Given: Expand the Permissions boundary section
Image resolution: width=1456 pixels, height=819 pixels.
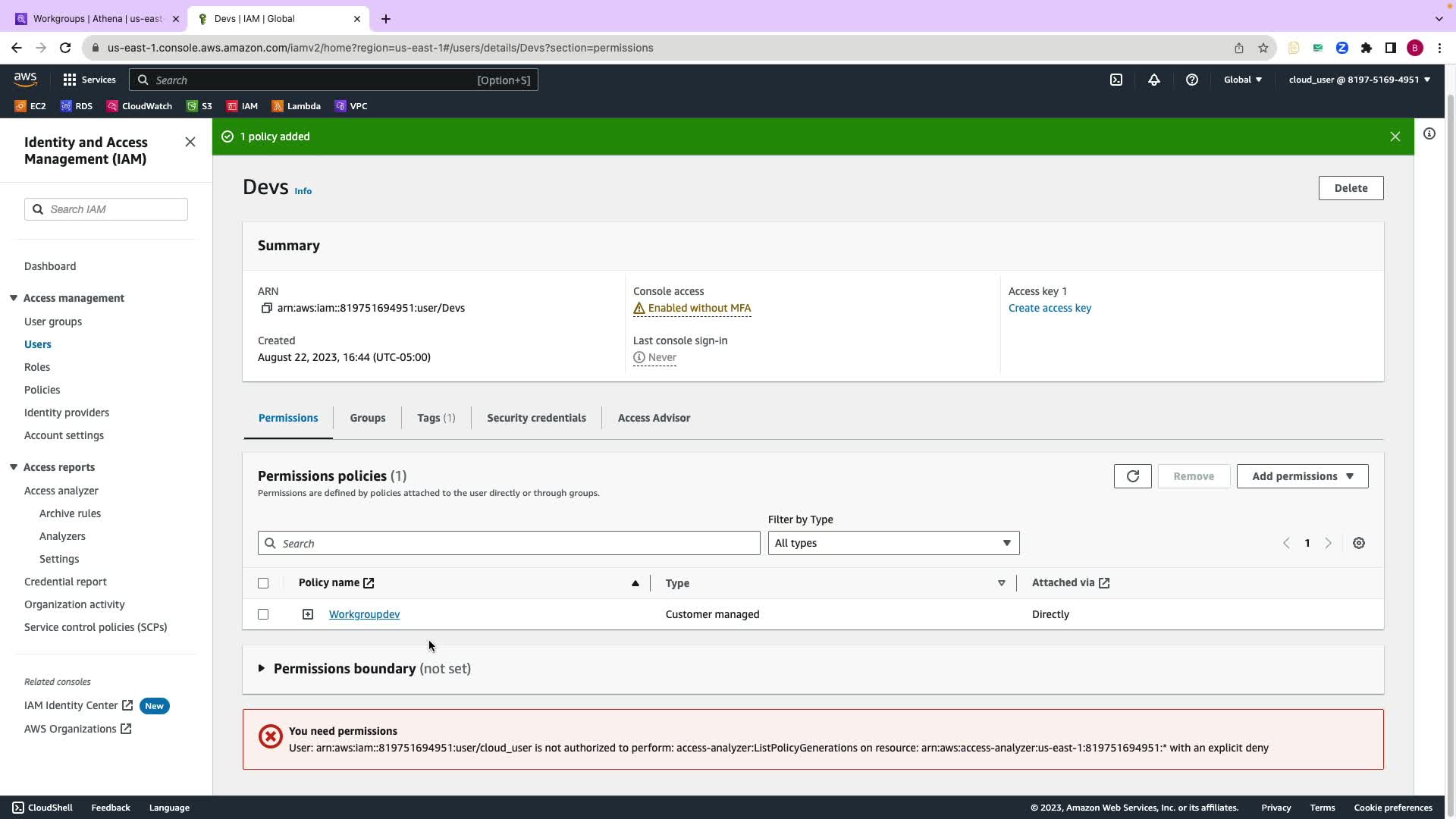Looking at the screenshot, I should tap(262, 668).
